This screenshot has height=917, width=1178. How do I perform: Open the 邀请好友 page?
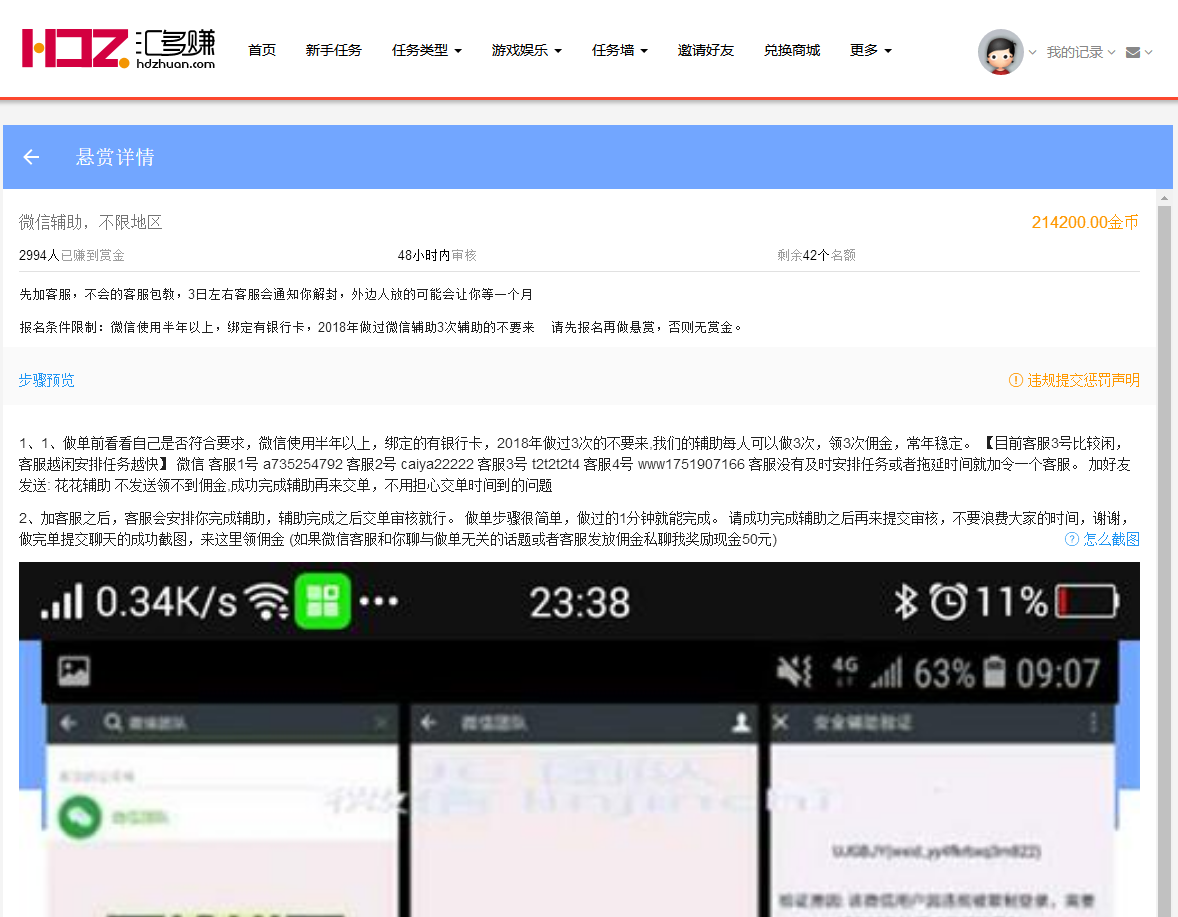pos(705,50)
